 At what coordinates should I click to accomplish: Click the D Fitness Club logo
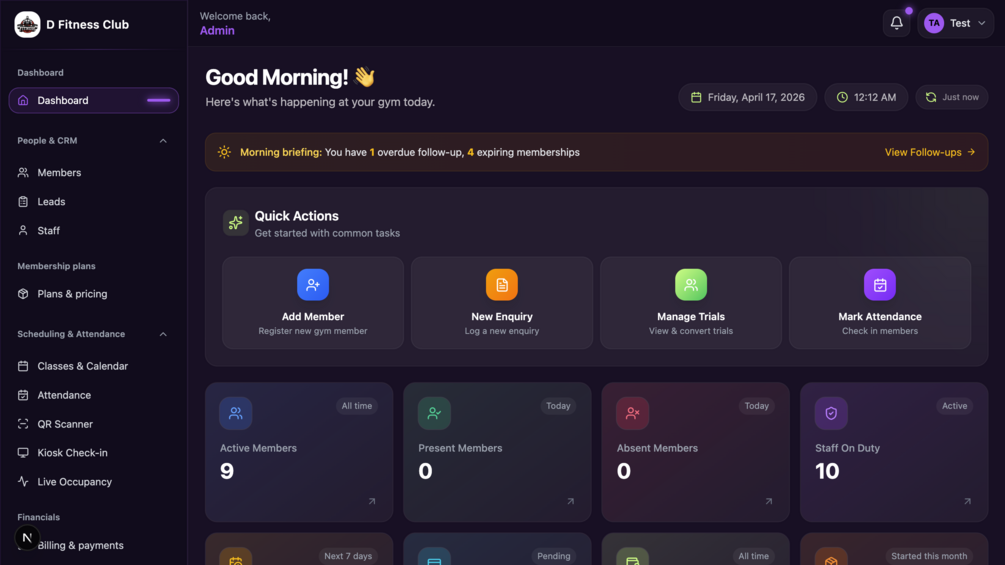(x=27, y=24)
